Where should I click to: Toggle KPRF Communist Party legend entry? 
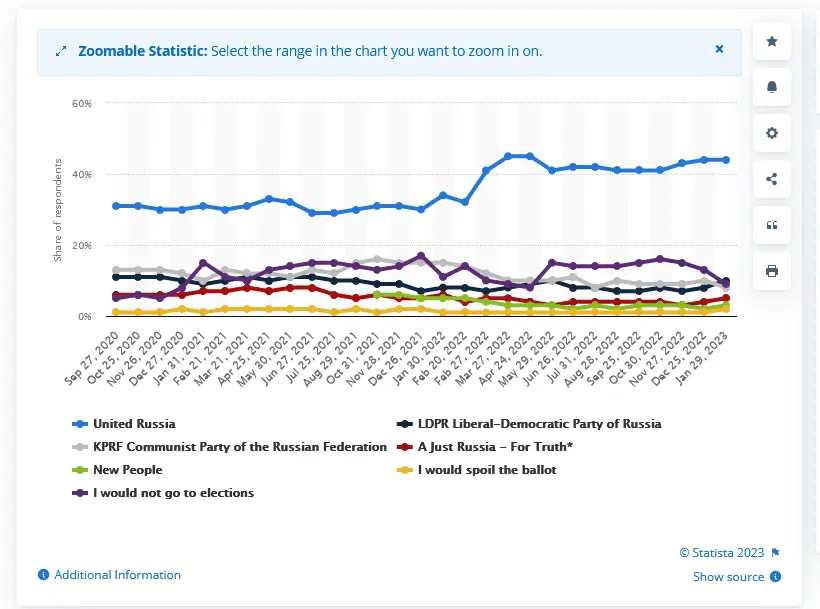(239, 446)
